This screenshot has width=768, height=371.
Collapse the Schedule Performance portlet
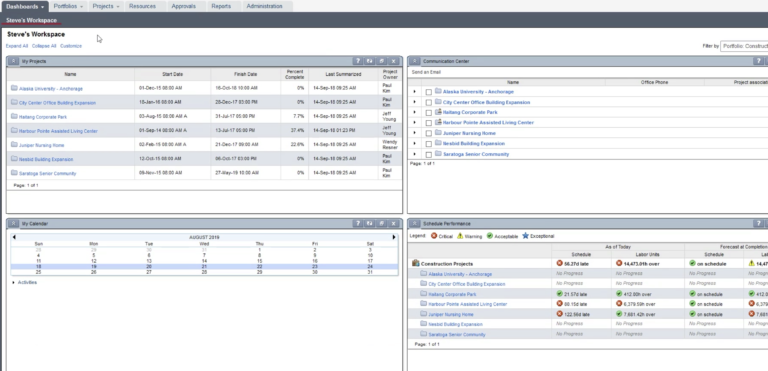pos(415,223)
